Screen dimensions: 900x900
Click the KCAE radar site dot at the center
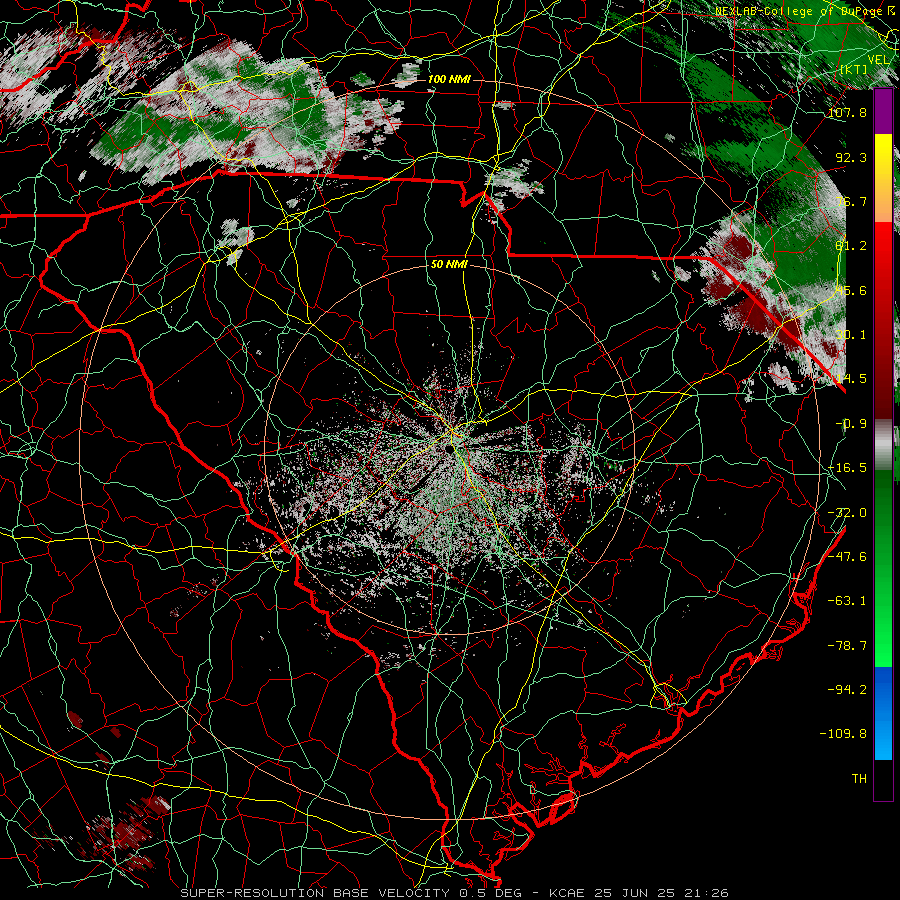448,449
